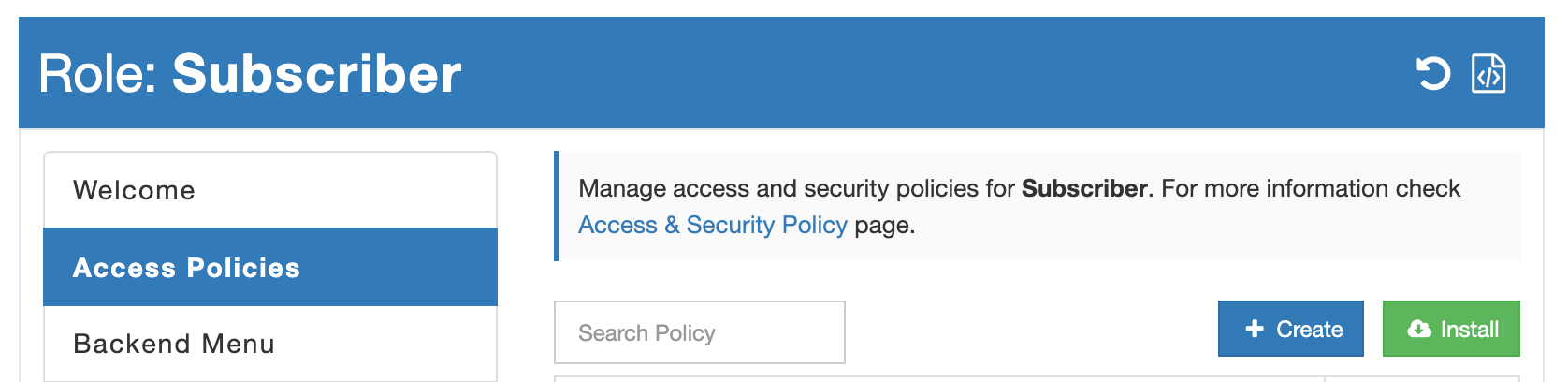
Task: Click the Role: Subscriber page heading
Action: pos(250,73)
